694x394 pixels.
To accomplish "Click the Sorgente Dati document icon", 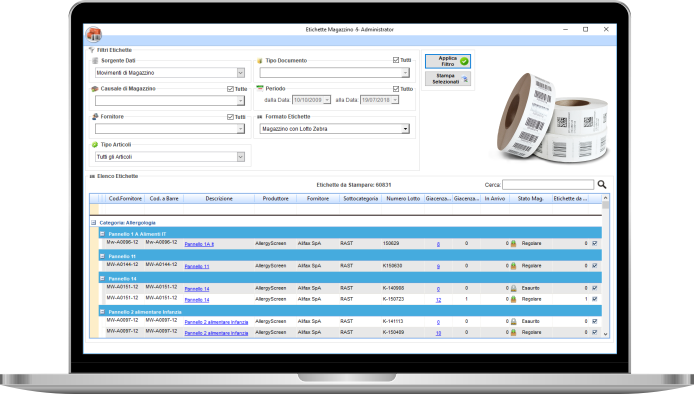I will (95, 61).
